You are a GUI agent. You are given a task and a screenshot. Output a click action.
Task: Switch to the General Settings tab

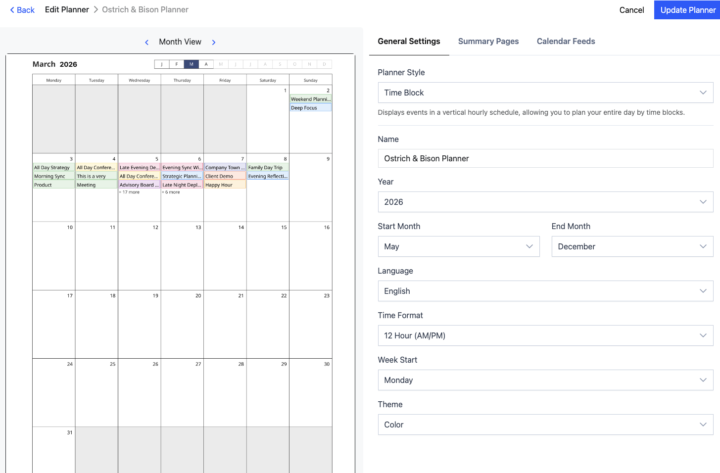point(409,41)
